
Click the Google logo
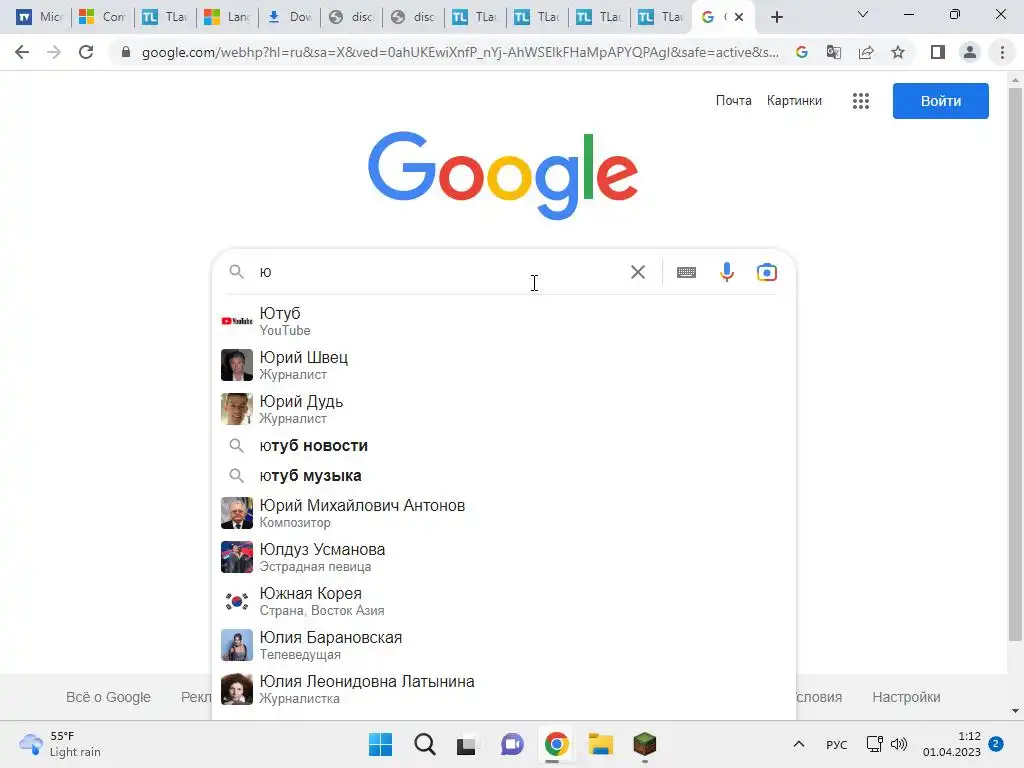pos(503,175)
